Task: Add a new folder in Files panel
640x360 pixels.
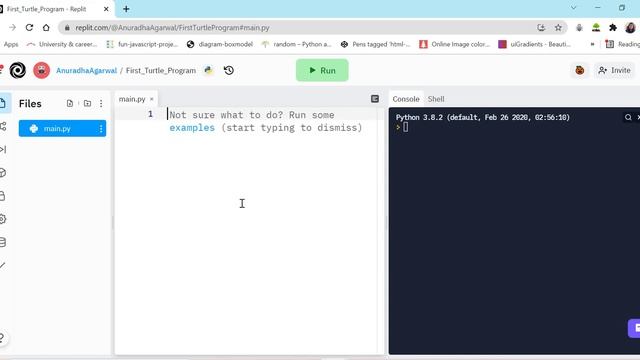Action: click(87, 103)
